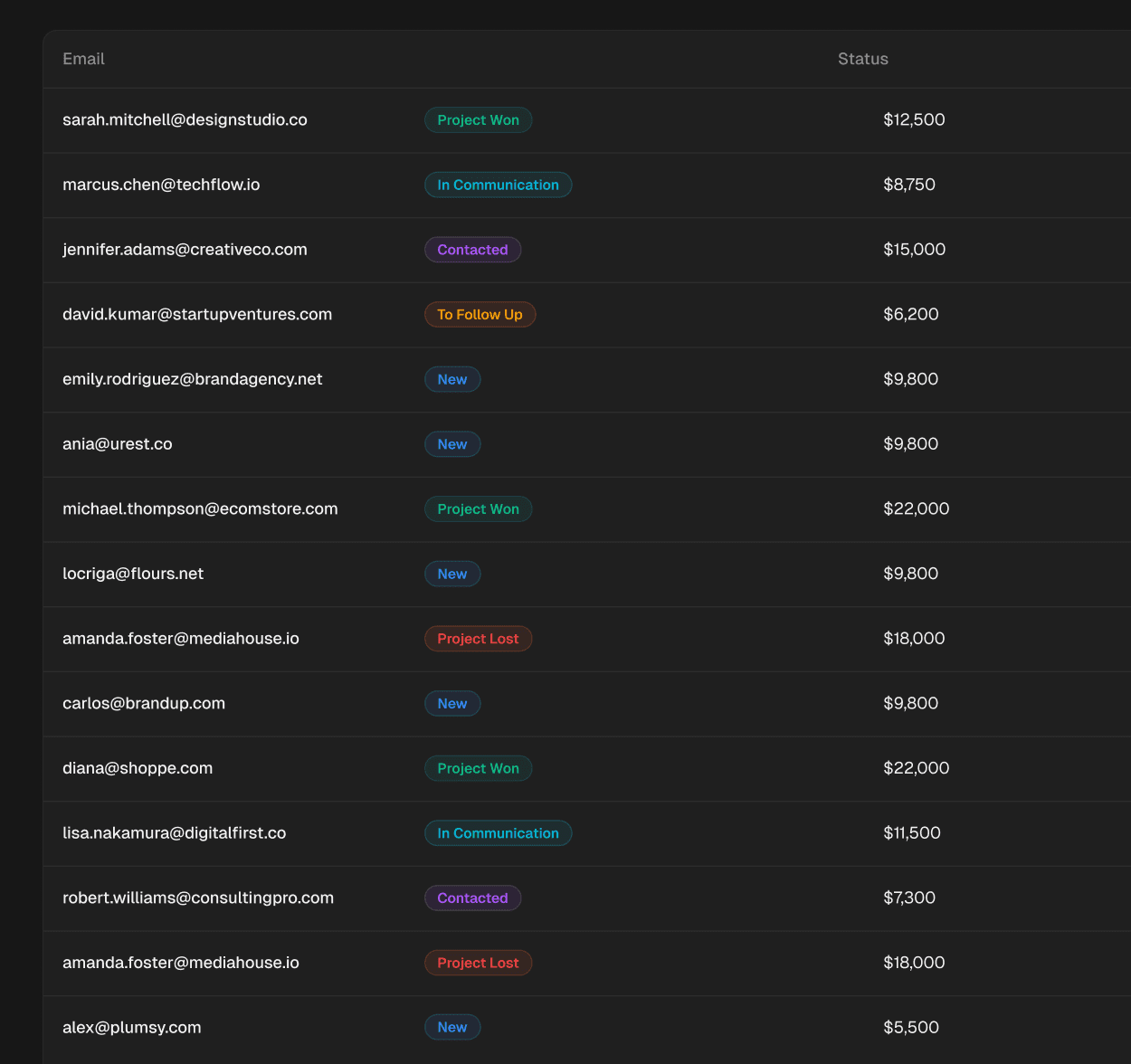Click the locriga@flours.net email address

(x=133, y=574)
